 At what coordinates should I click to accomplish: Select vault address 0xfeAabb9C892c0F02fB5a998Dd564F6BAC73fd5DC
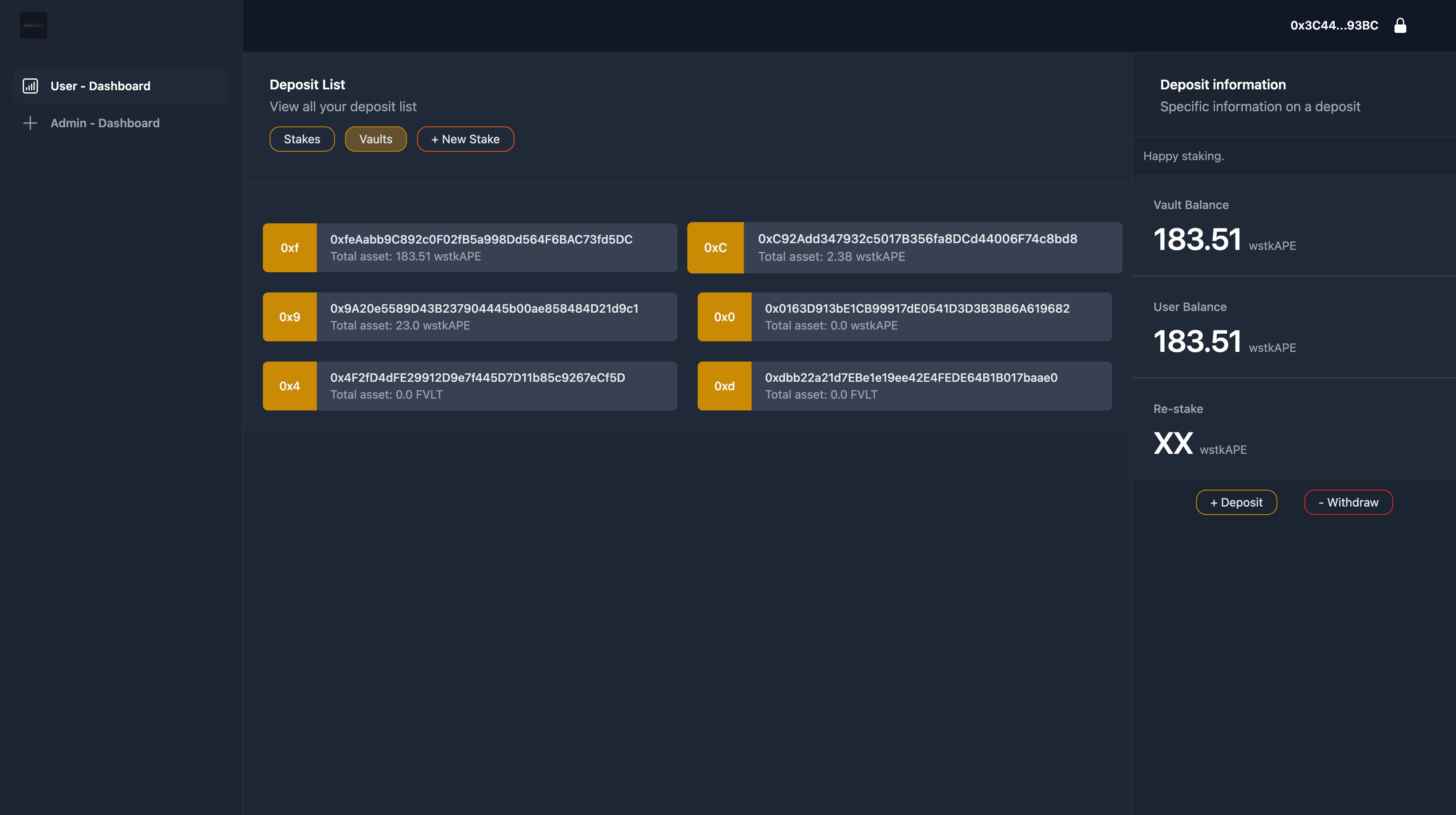click(x=481, y=239)
